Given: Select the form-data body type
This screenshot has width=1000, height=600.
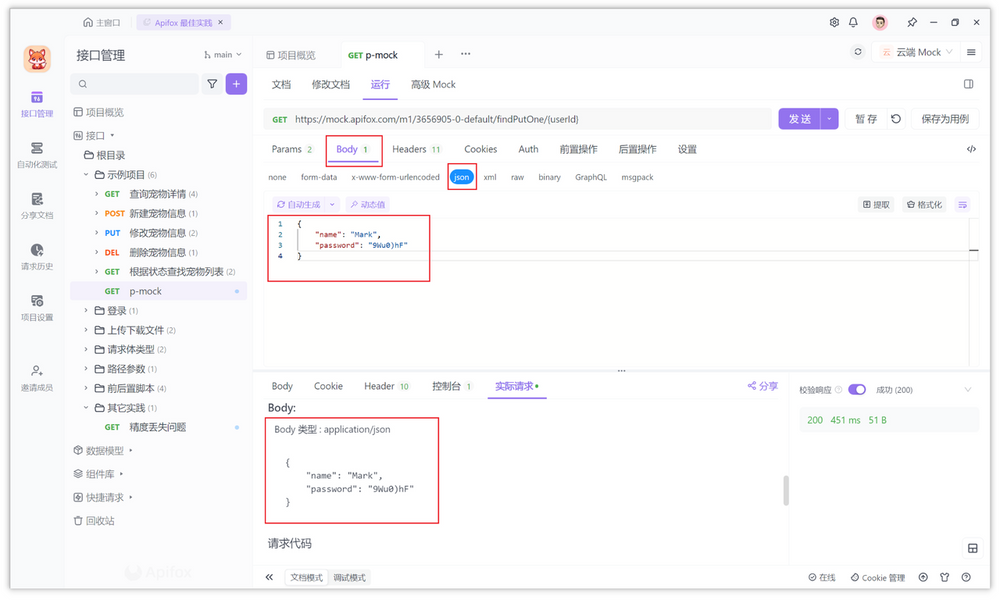Looking at the screenshot, I should coord(319,177).
